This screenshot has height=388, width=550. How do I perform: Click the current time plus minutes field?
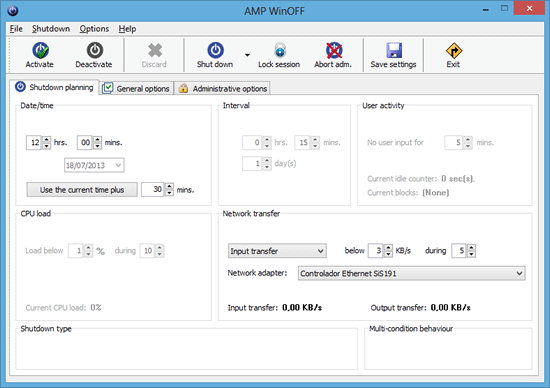click(153, 190)
